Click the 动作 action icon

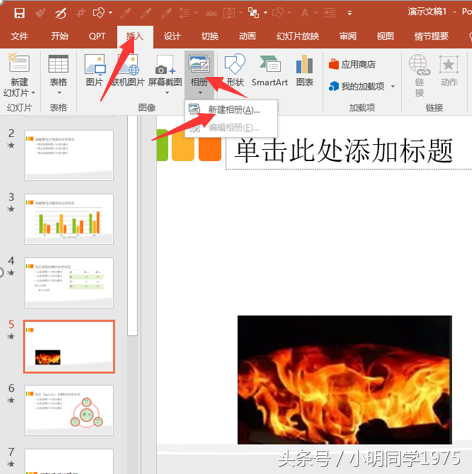pyautogui.click(x=449, y=64)
